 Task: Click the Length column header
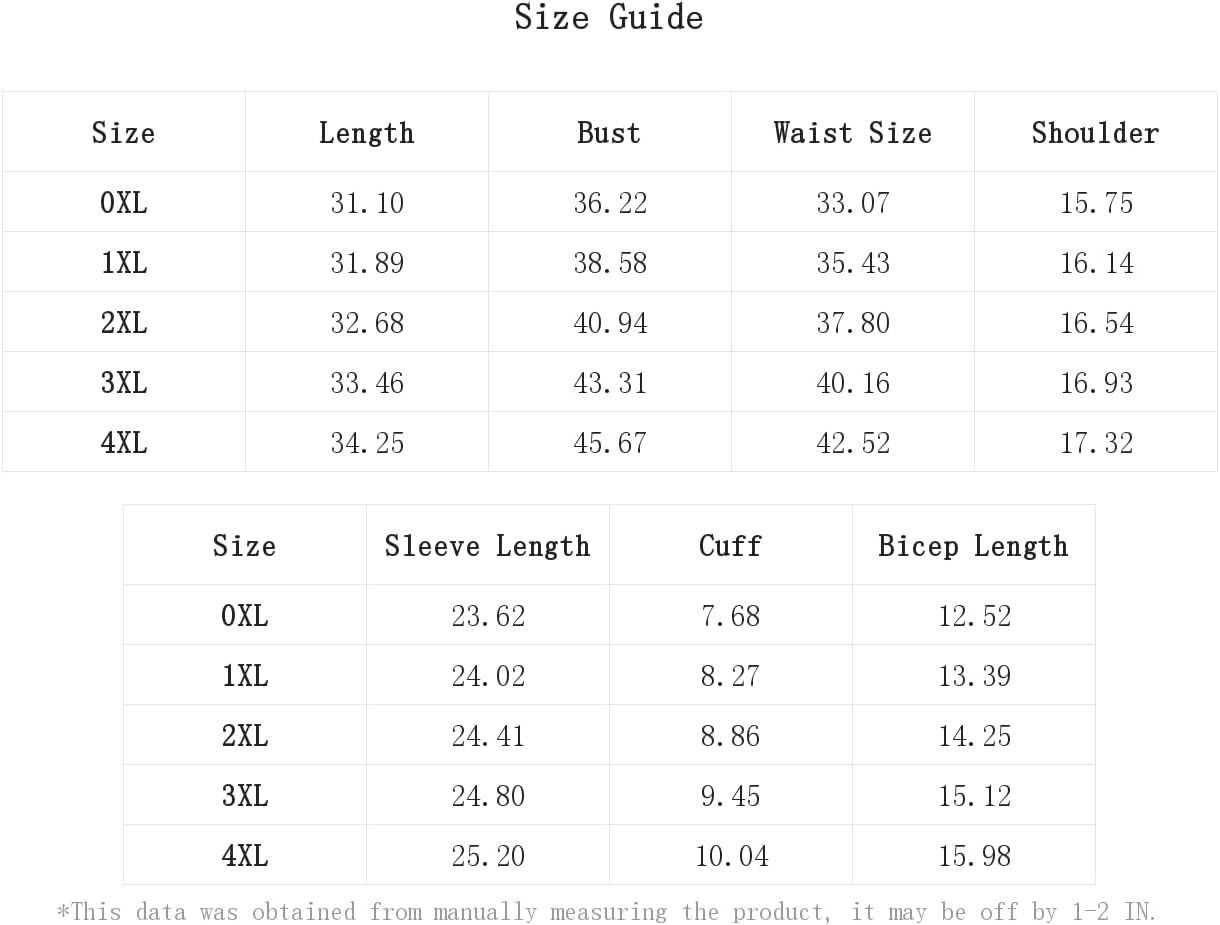point(366,133)
